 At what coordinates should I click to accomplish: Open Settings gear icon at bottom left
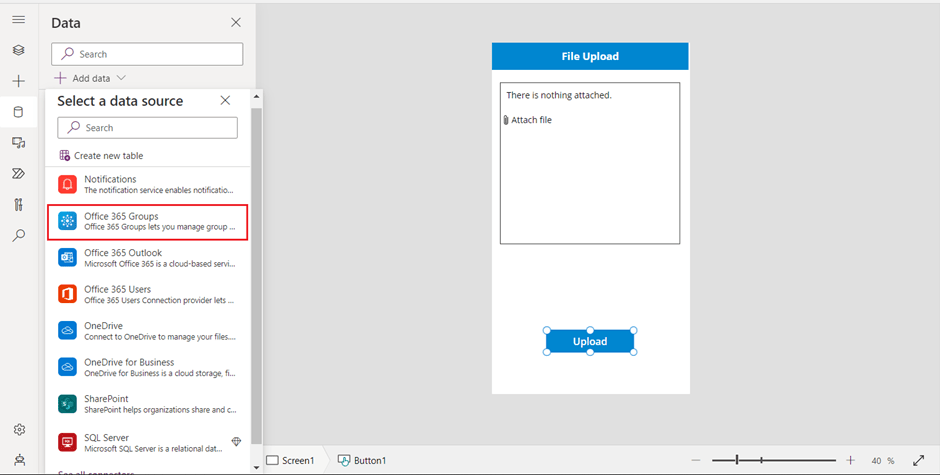(18, 430)
